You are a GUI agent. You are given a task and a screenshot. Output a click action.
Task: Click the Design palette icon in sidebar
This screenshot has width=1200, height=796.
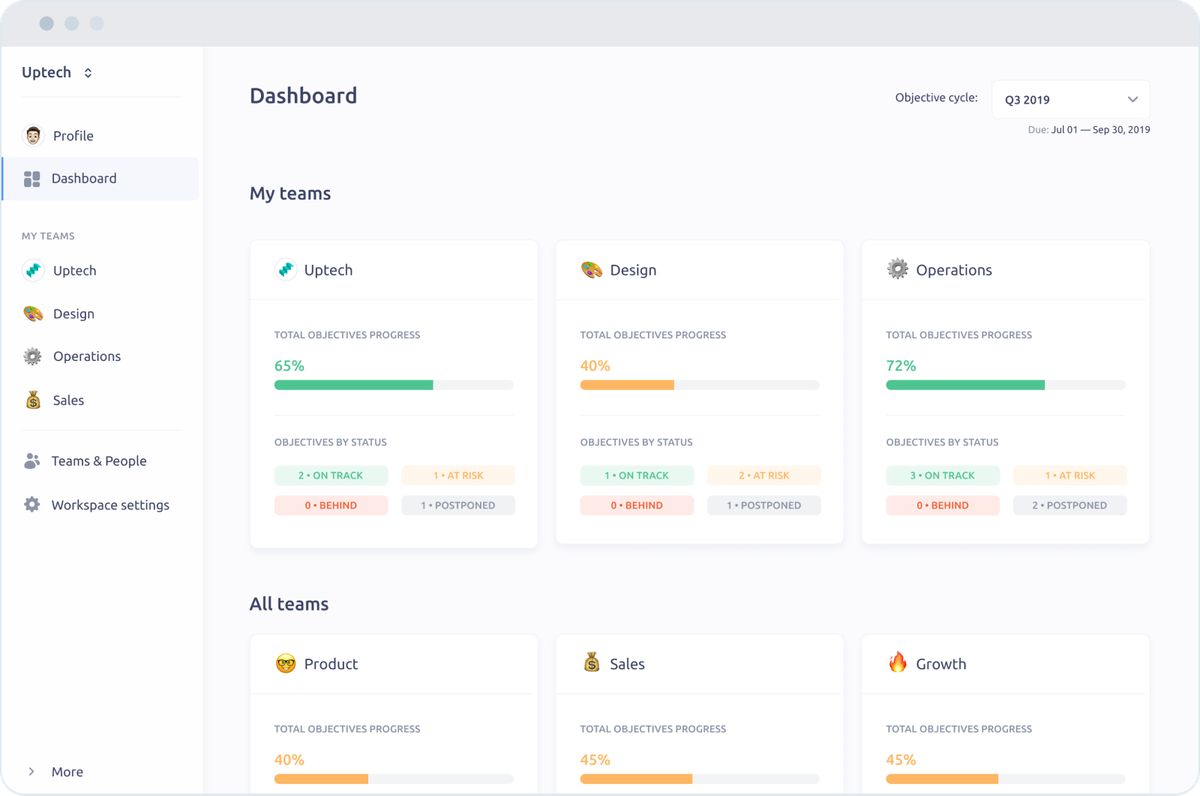pos(33,314)
